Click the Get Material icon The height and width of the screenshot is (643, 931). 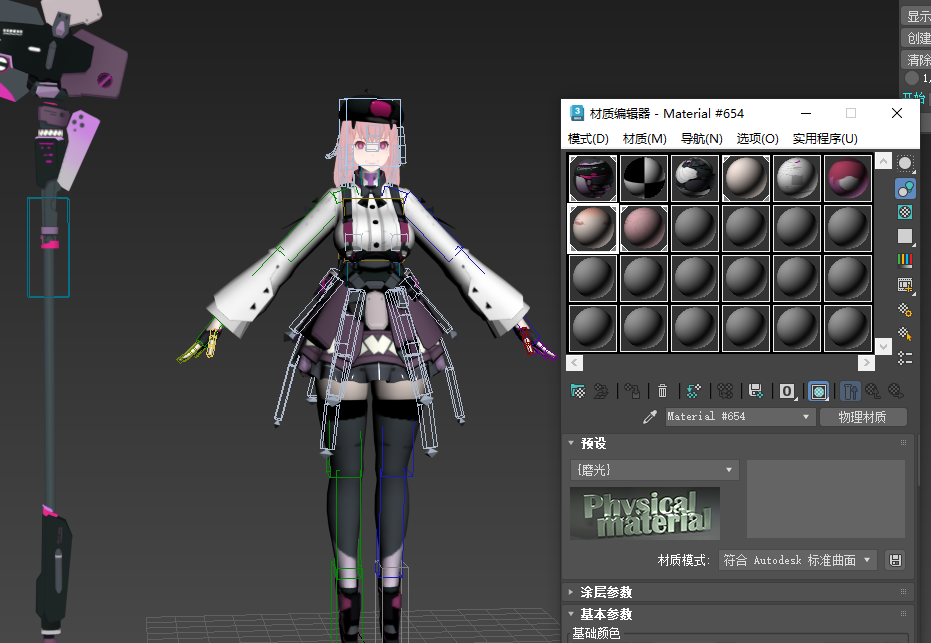(x=577, y=391)
